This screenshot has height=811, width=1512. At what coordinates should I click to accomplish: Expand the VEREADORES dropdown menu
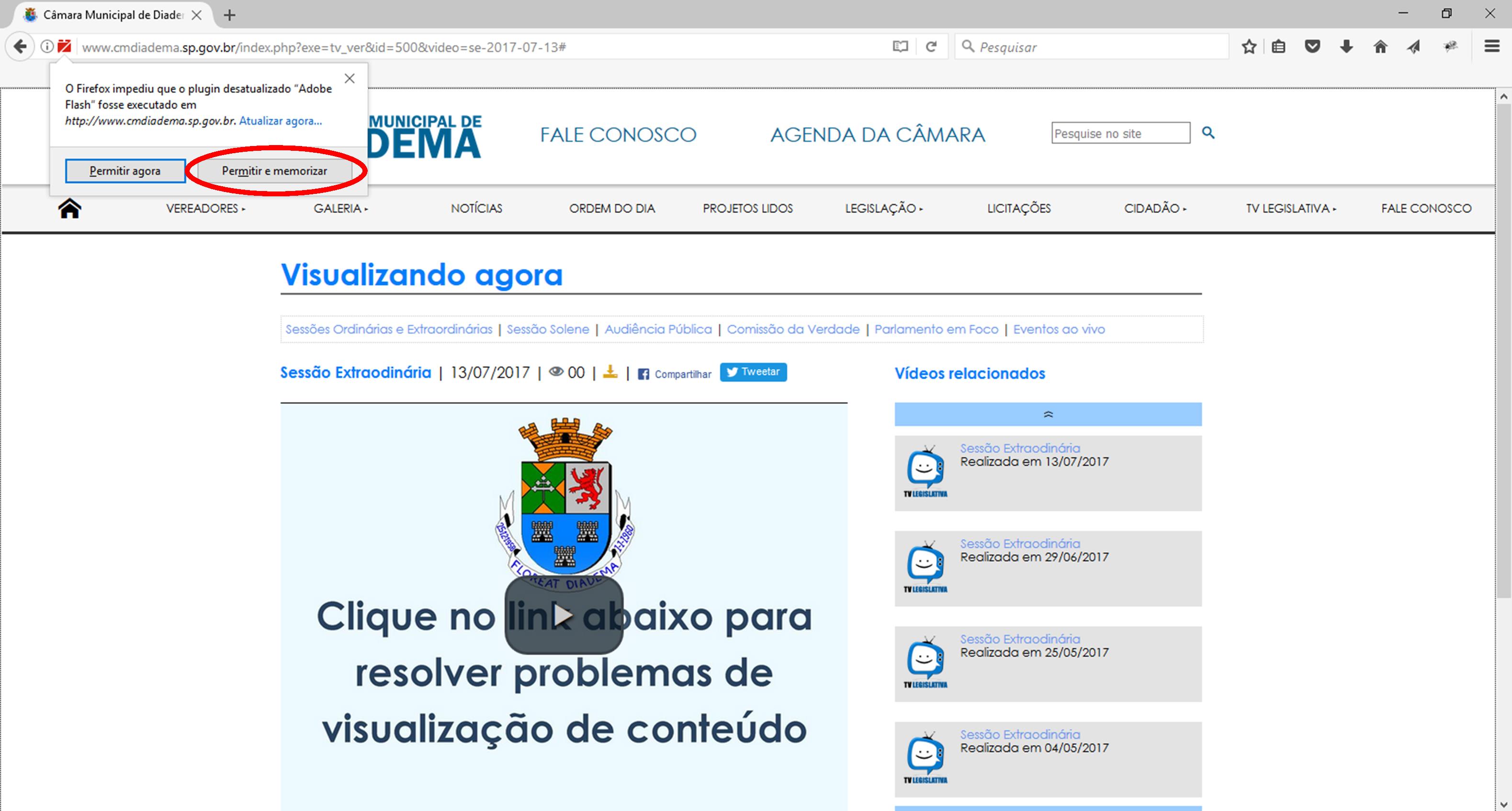[x=205, y=208]
